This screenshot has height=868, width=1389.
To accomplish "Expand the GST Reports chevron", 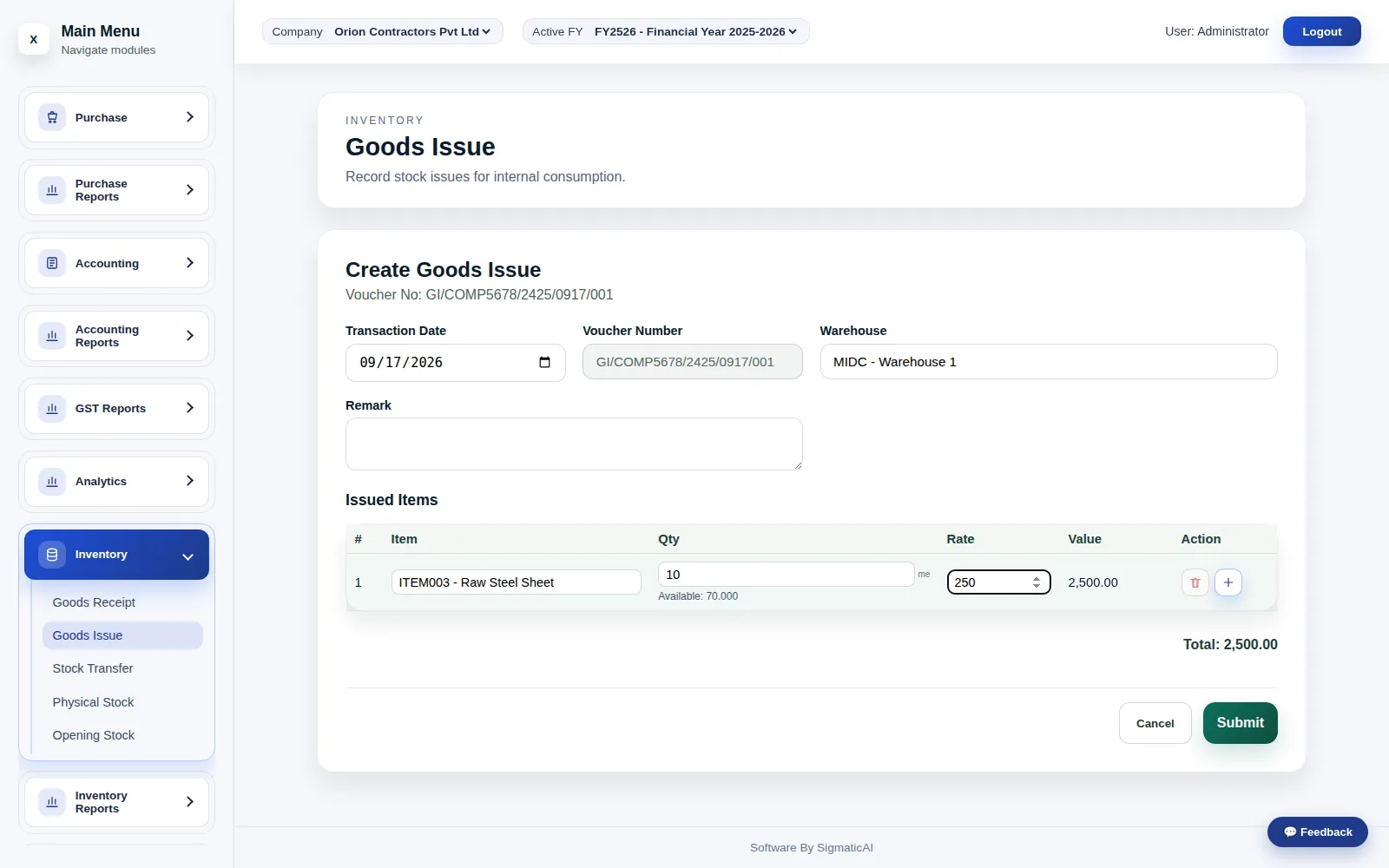I will pos(189,408).
